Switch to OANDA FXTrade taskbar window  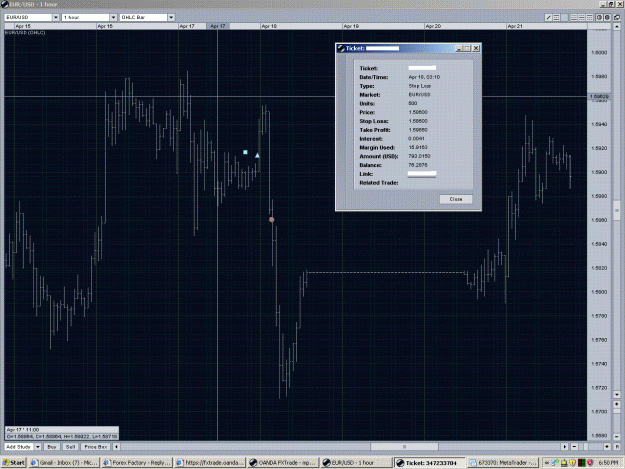pos(283,463)
